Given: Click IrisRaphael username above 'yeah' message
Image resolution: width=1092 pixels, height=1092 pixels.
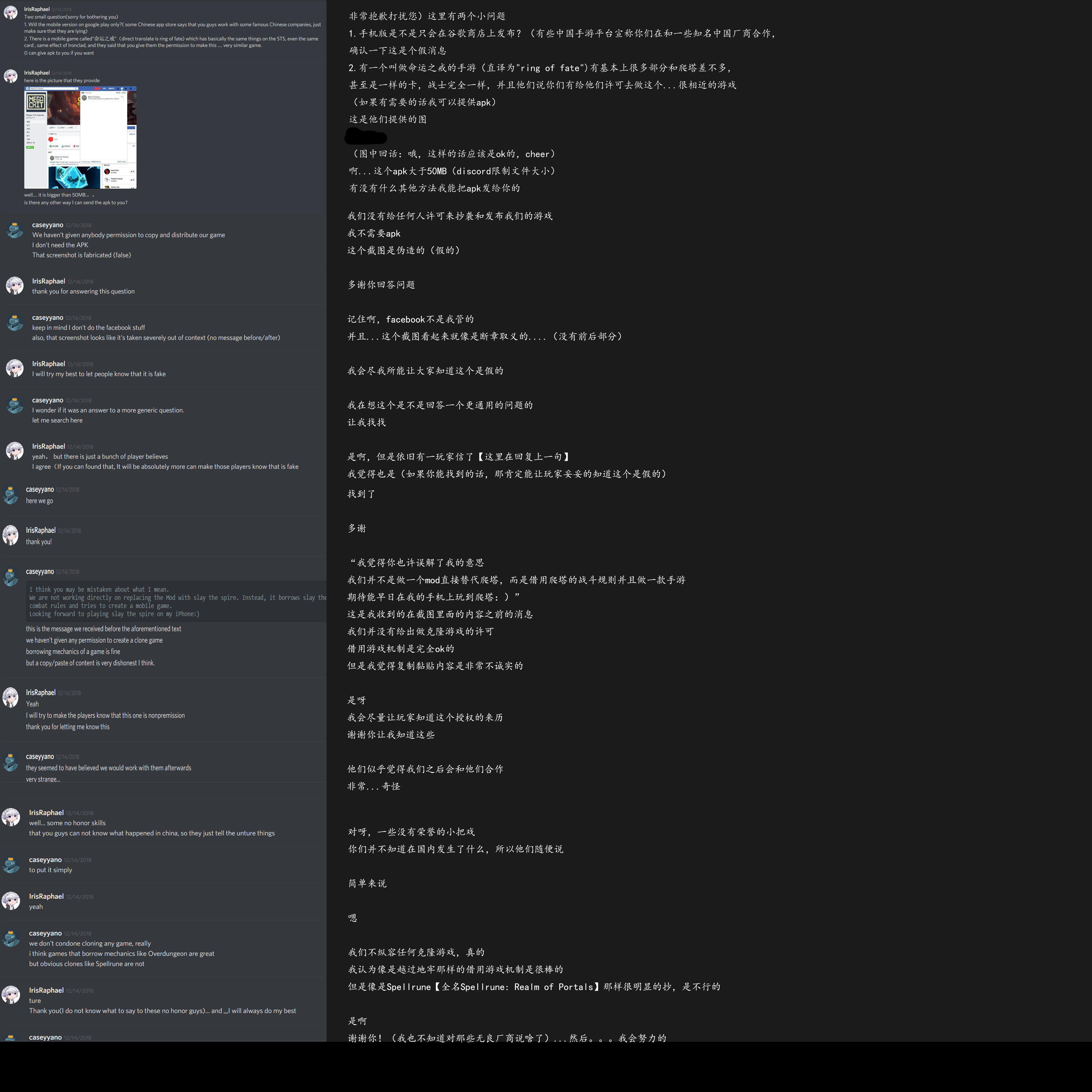Looking at the screenshot, I should point(46,897).
